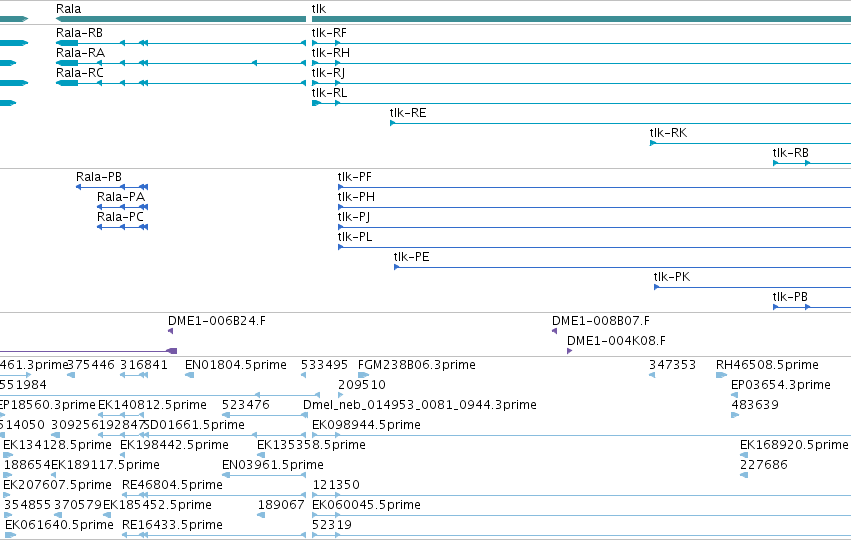Select the tlk-RL transcript label
Image resolution: width=851 pixels, height=540 pixels.
pos(329,93)
